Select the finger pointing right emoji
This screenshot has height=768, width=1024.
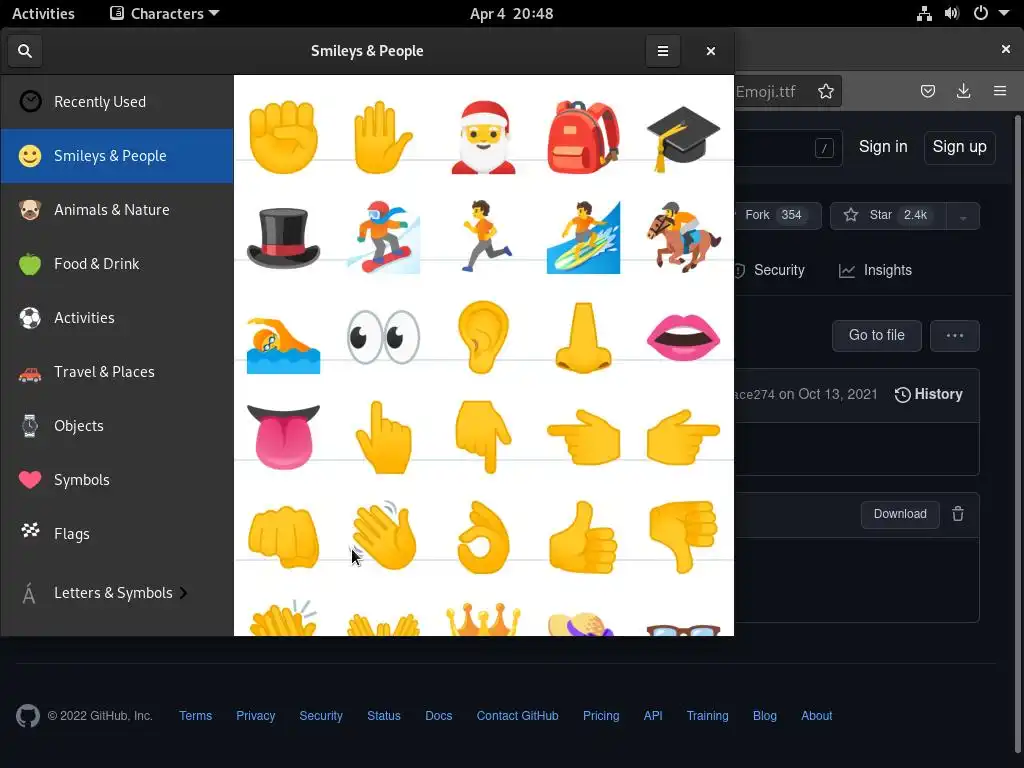[x=683, y=437]
